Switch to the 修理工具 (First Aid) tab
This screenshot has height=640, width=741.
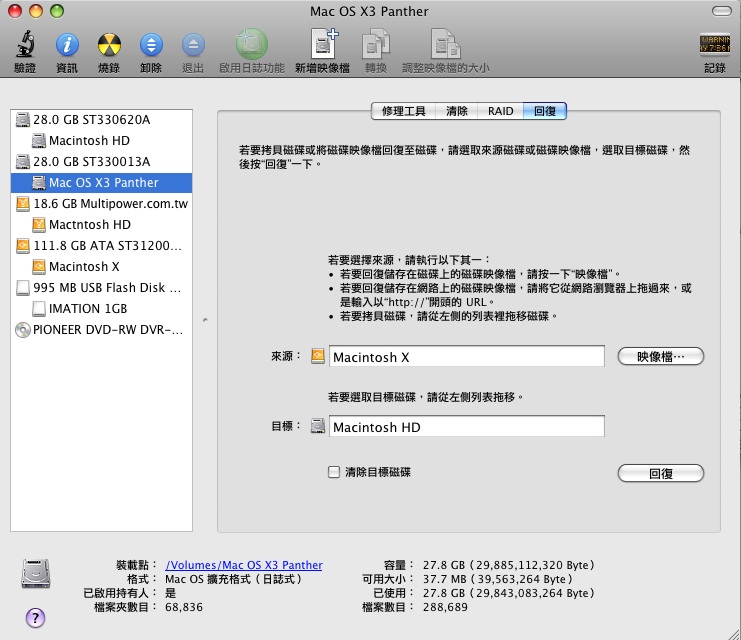coord(404,111)
